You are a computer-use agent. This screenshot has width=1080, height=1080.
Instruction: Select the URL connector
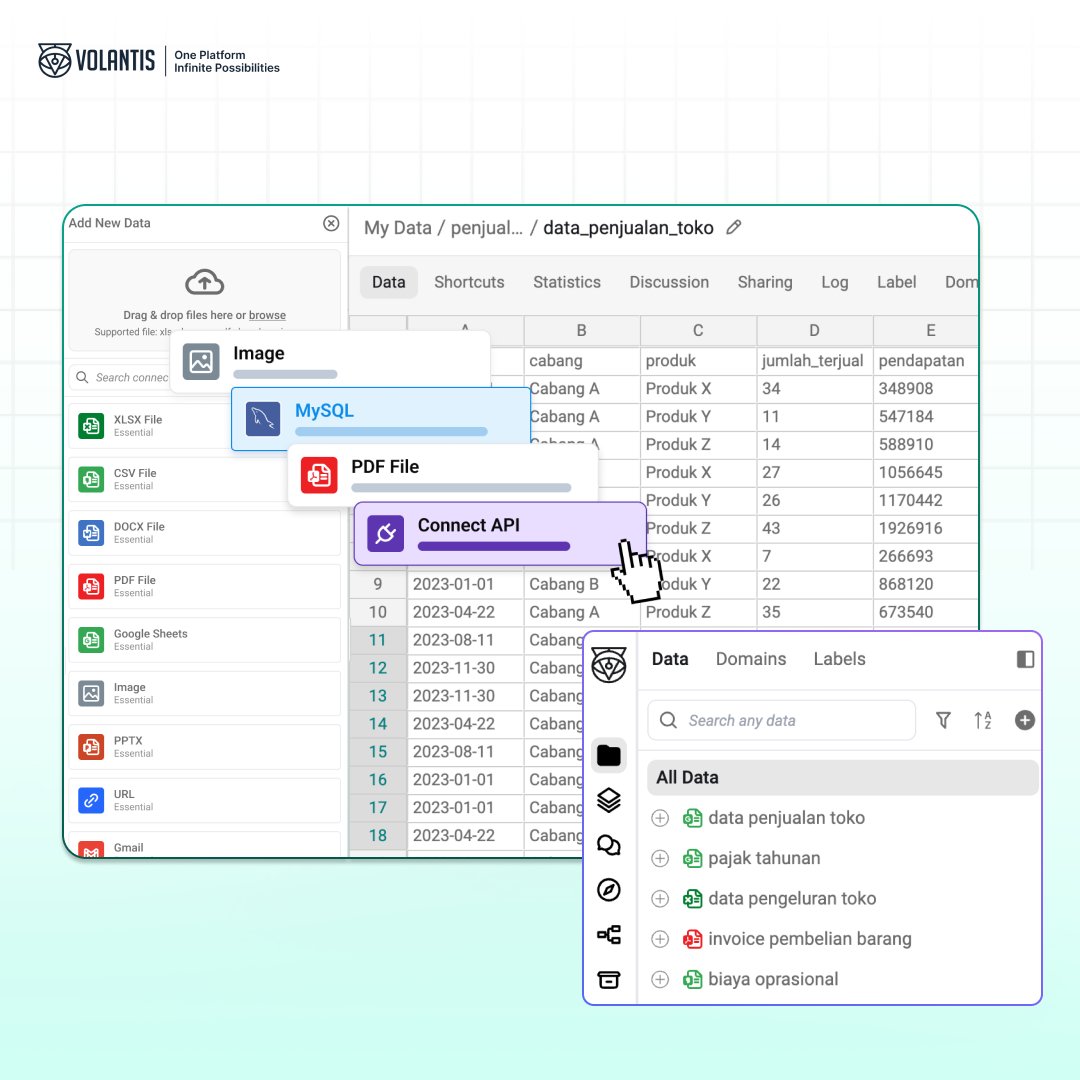(x=204, y=800)
